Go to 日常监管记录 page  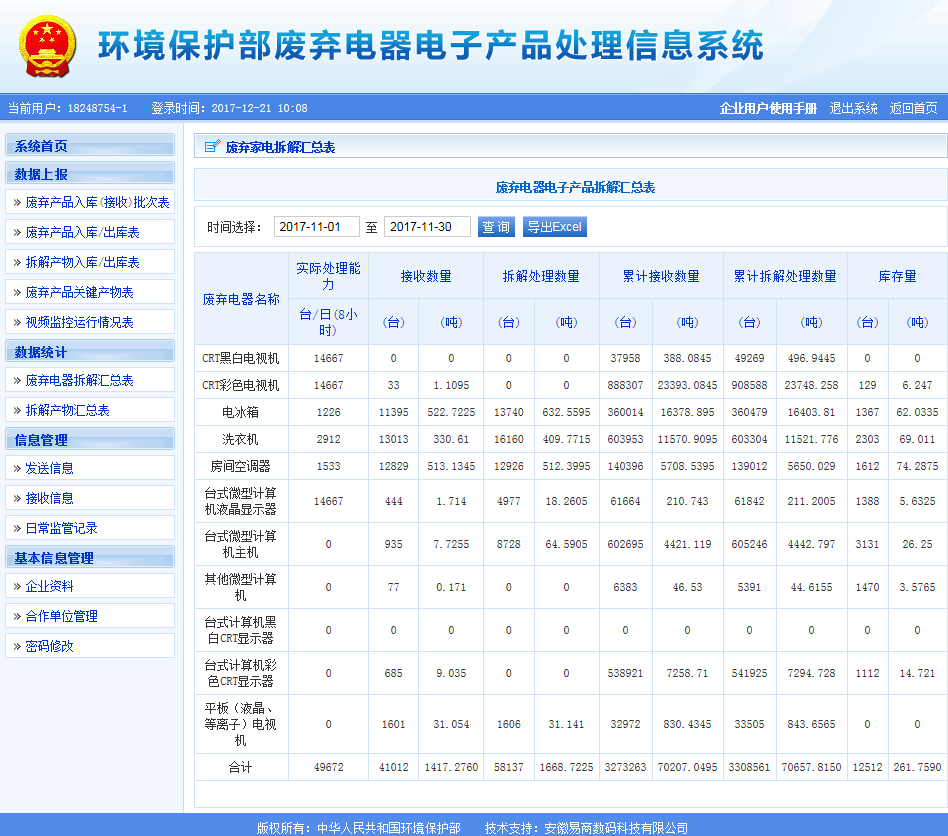(x=61, y=528)
